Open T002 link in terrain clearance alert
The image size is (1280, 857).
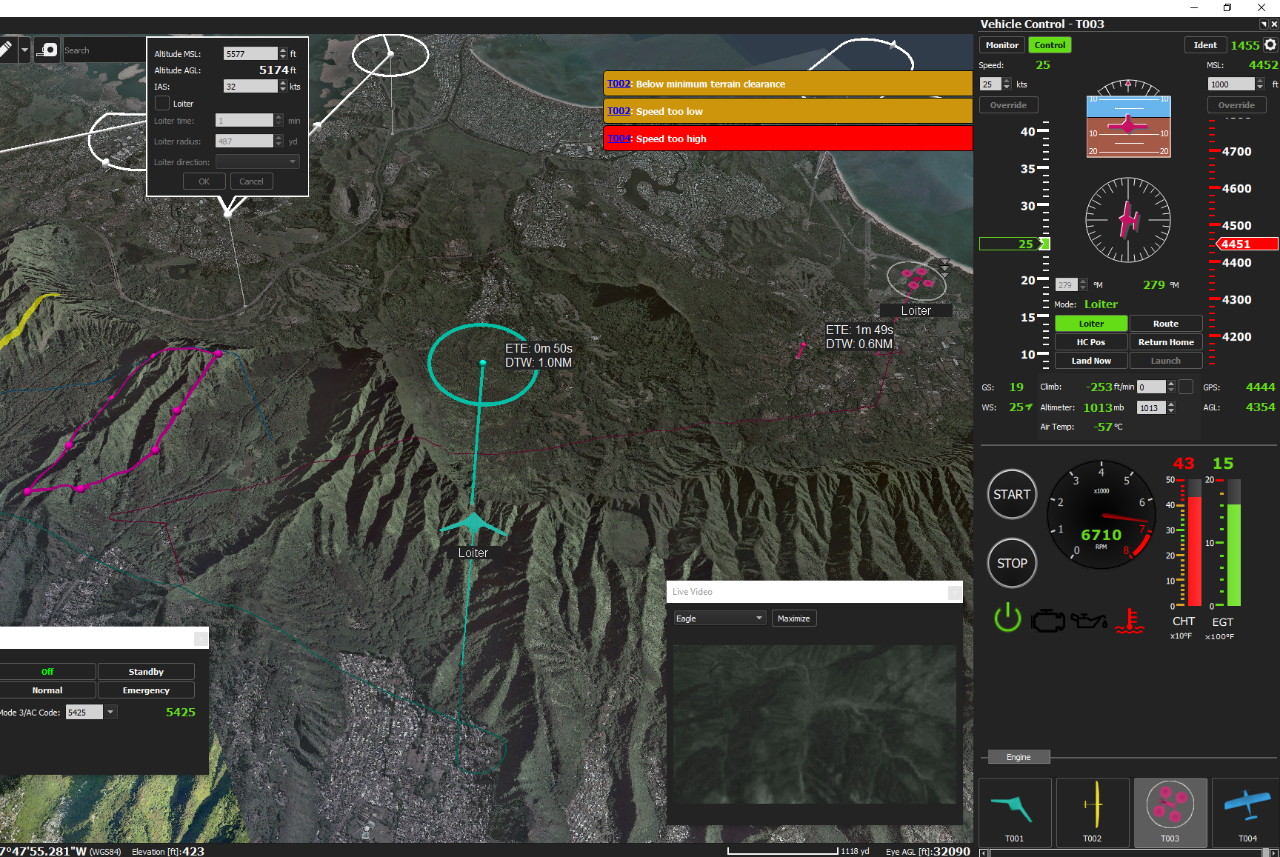point(618,84)
